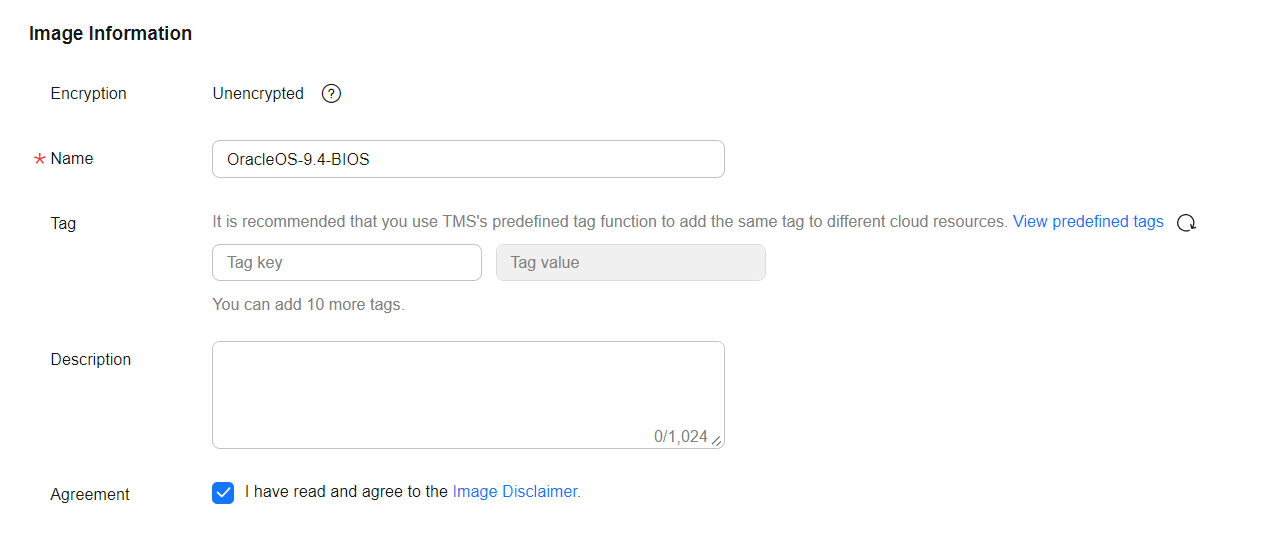1274x537 pixels.
Task: Click the Tag field label
Action: (x=63, y=224)
